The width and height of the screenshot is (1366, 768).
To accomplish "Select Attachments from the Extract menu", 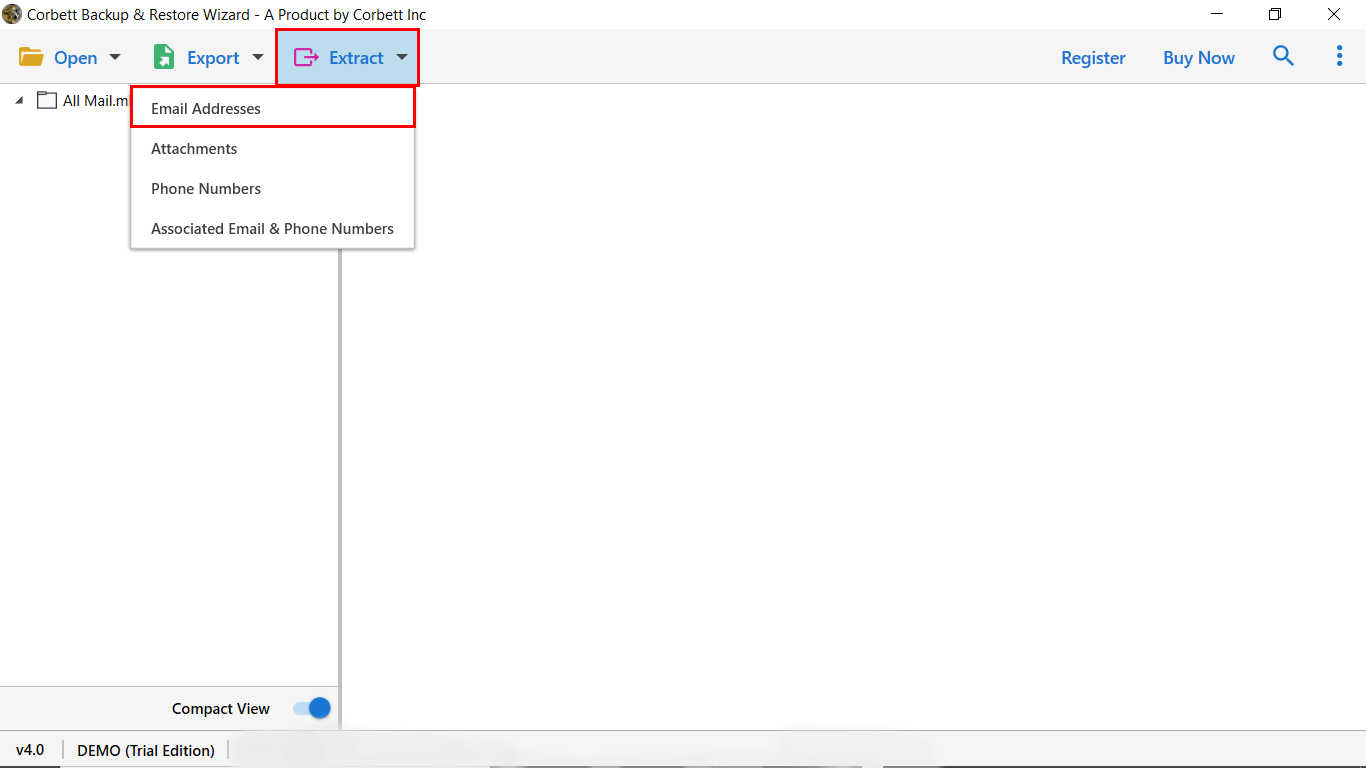I will pyautogui.click(x=194, y=148).
